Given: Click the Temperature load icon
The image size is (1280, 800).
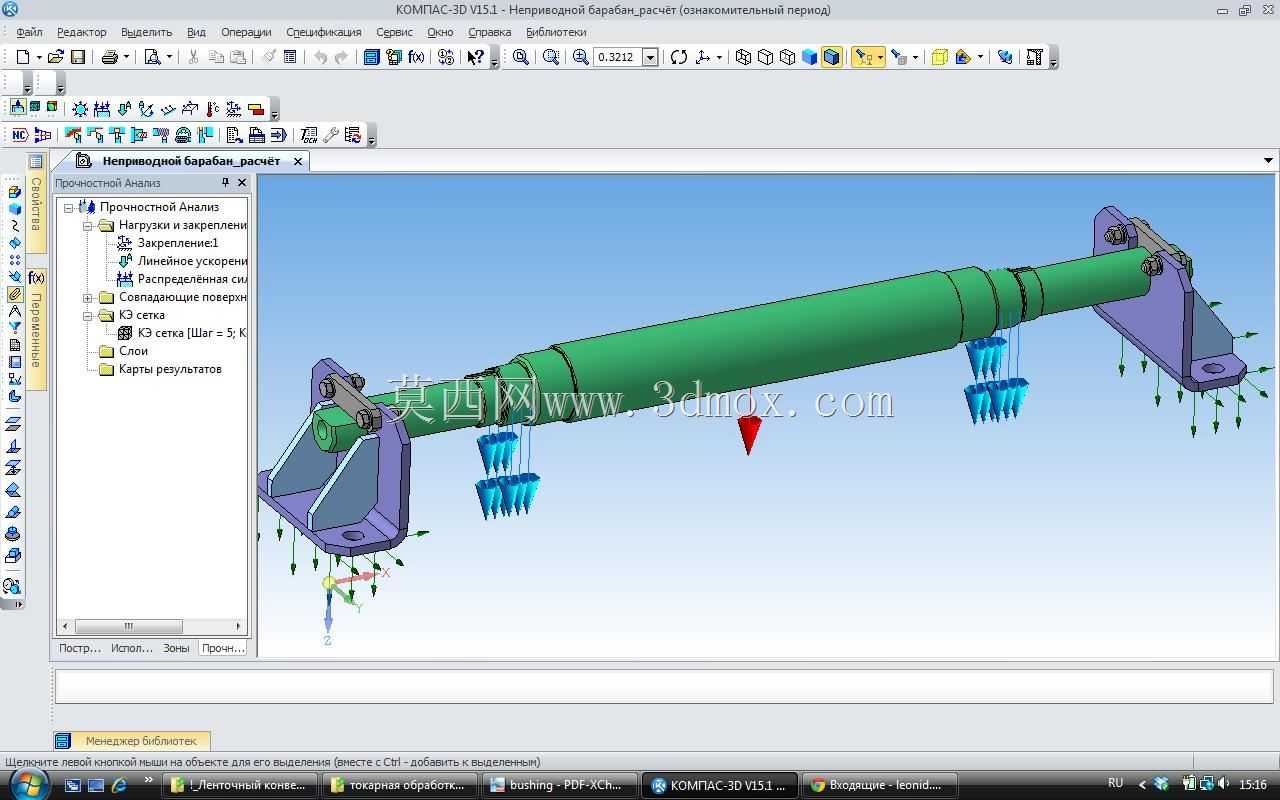Looking at the screenshot, I should pyautogui.click(x=212, y=109).
